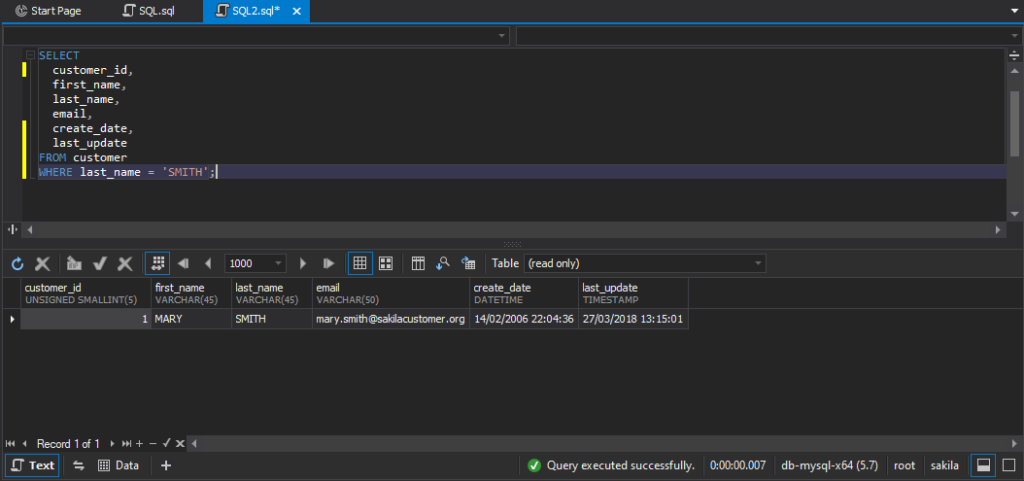1024x481 pixels.
Task: Click swap views arrows icon
Action: click(x=79, y=465)
